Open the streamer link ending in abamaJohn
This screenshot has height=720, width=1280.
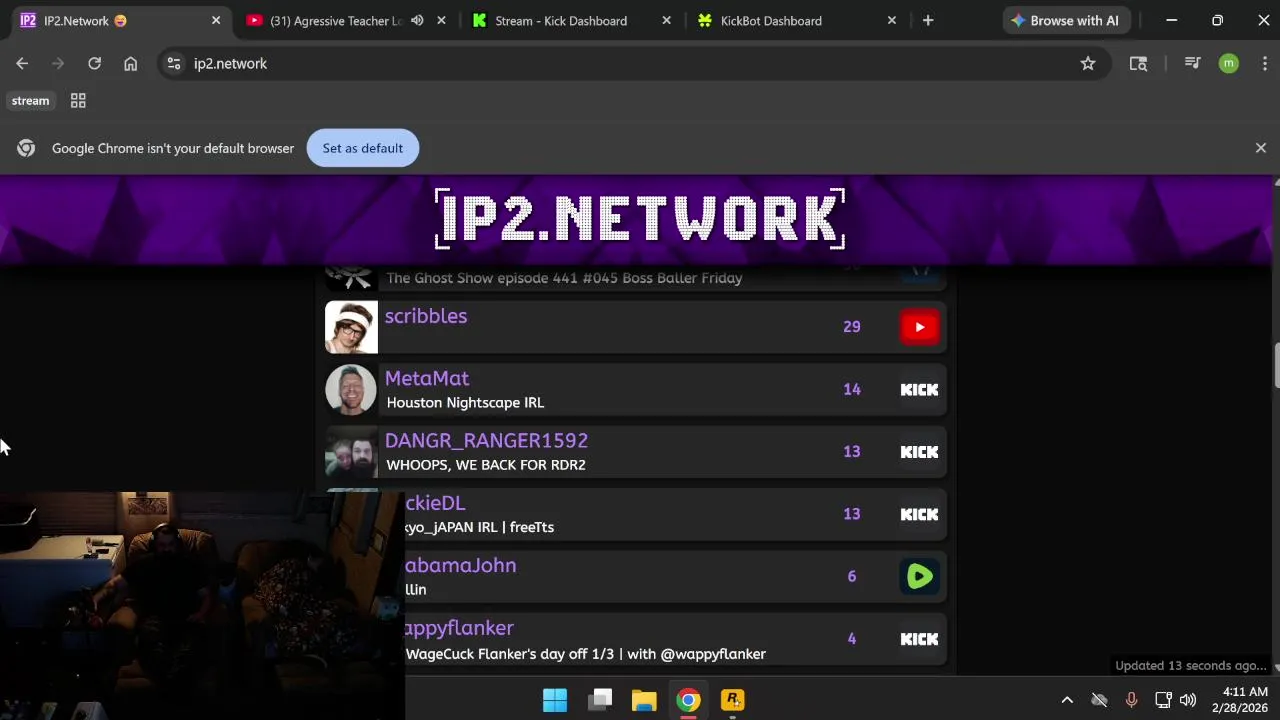point(461,565)
